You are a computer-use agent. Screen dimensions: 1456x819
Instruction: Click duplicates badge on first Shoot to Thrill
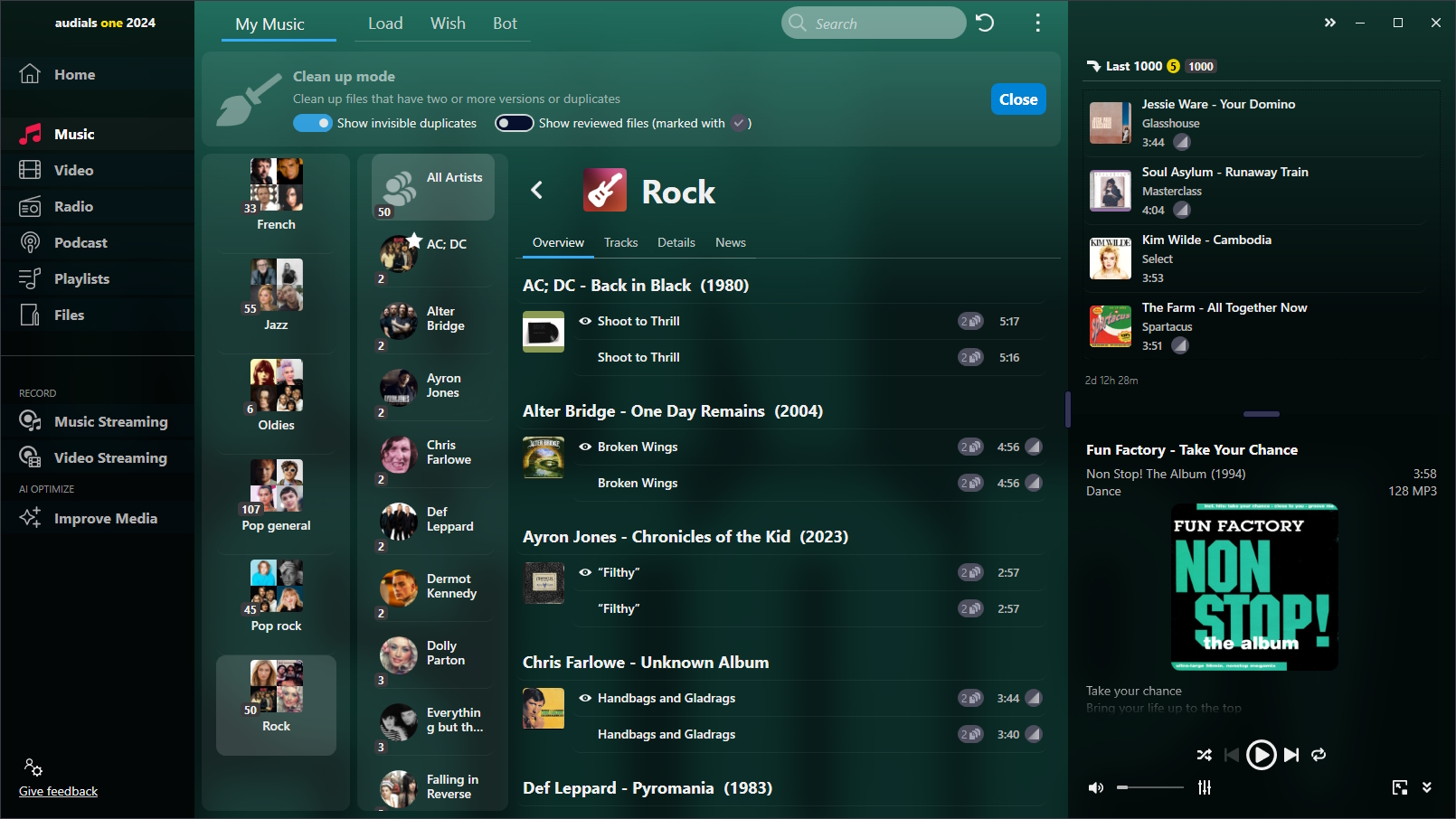click(x=970, y=321)
